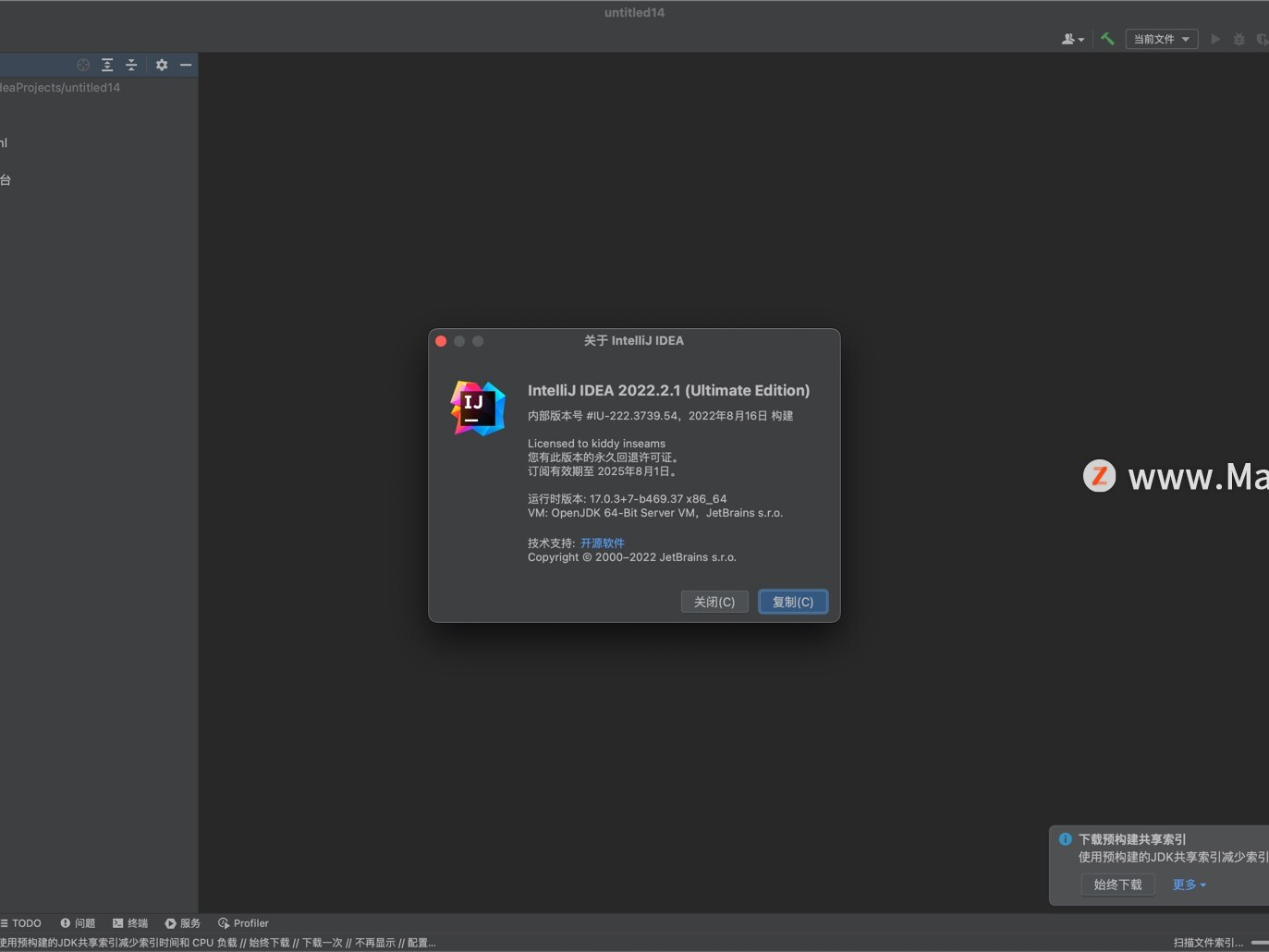Open the 开源软件 support link
Screen dimensions: 1269x952
[x=601, y=543]
